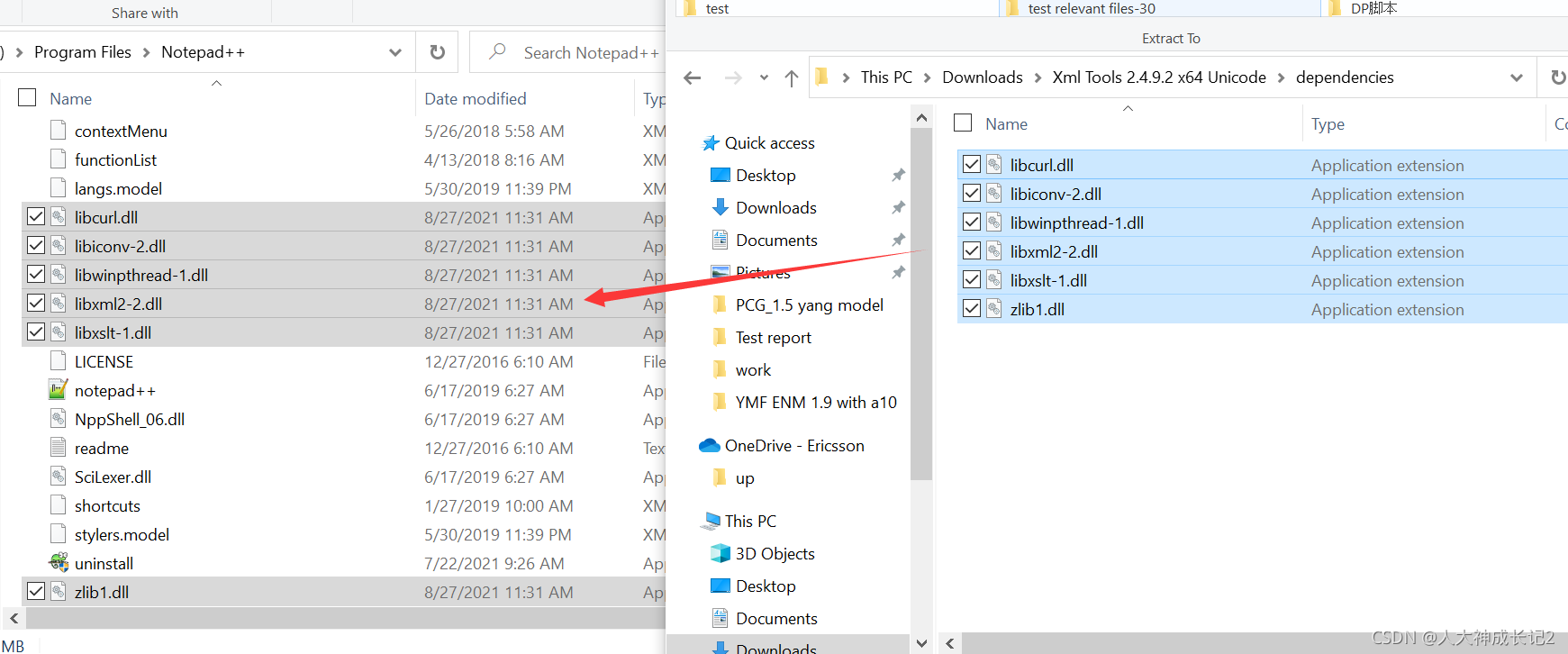Open pinned Downloads in Quick access
The height and width of the screenshot is (654, 1568).
pyautogui.click(x=775, y=207)
